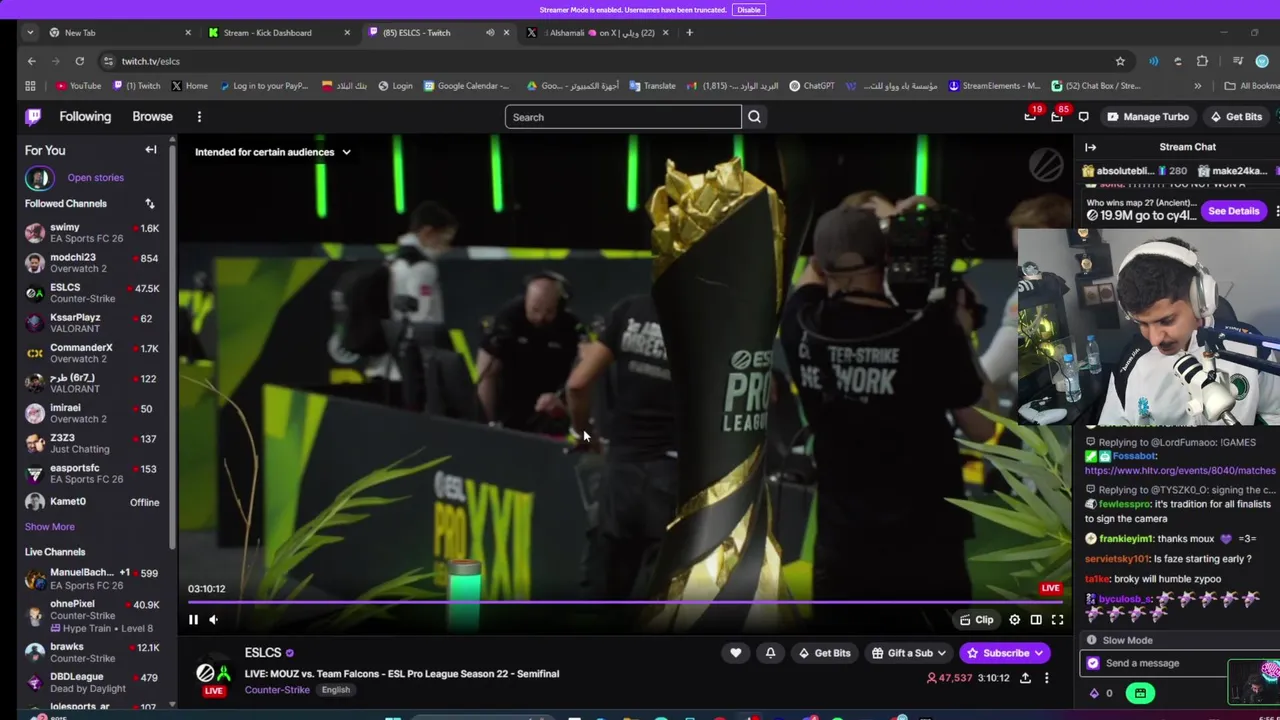Seek on the stream progress bar
Viewport: 1280px width, 720px height.
(625, 602)
